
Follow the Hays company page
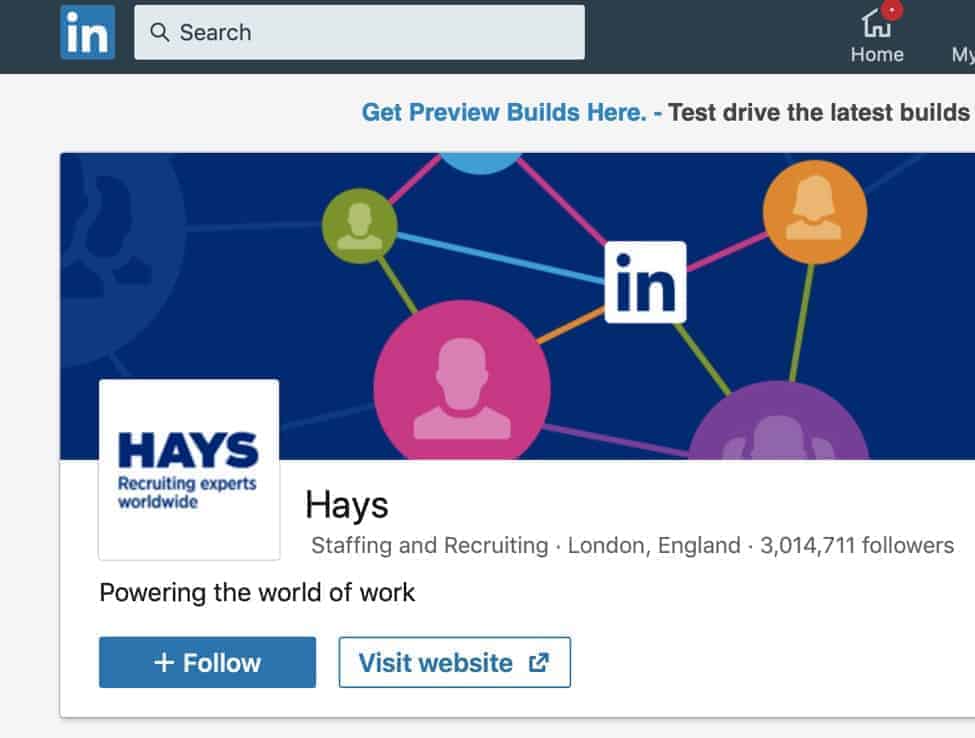(x=207, y=662)
